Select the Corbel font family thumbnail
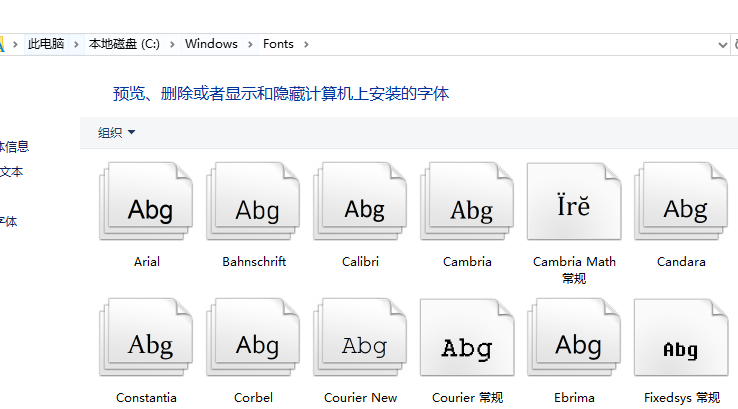 coord(254,340)
